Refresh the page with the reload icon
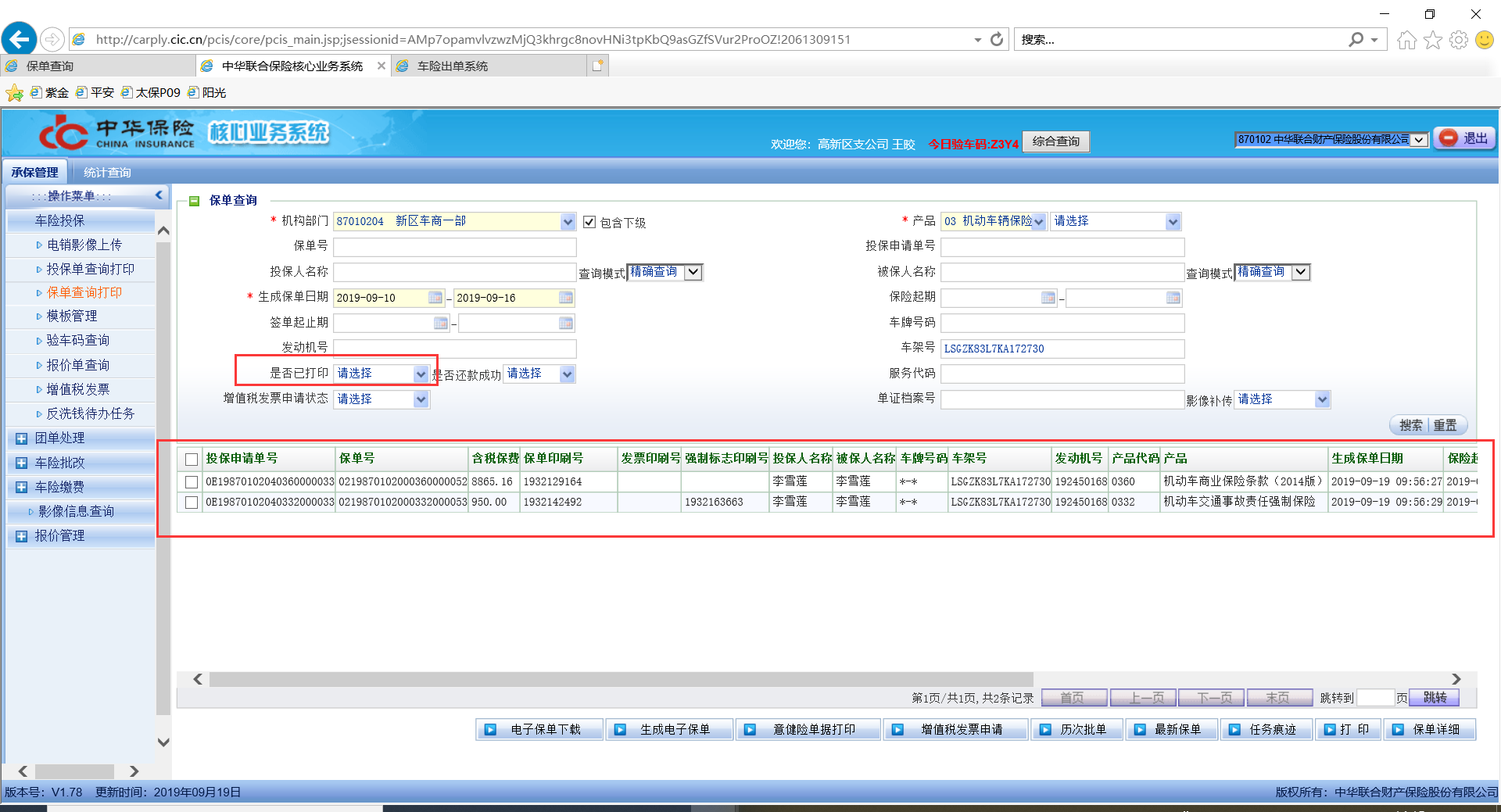Viewport: 1501px width, 812px height. click(x=997, y=39)
